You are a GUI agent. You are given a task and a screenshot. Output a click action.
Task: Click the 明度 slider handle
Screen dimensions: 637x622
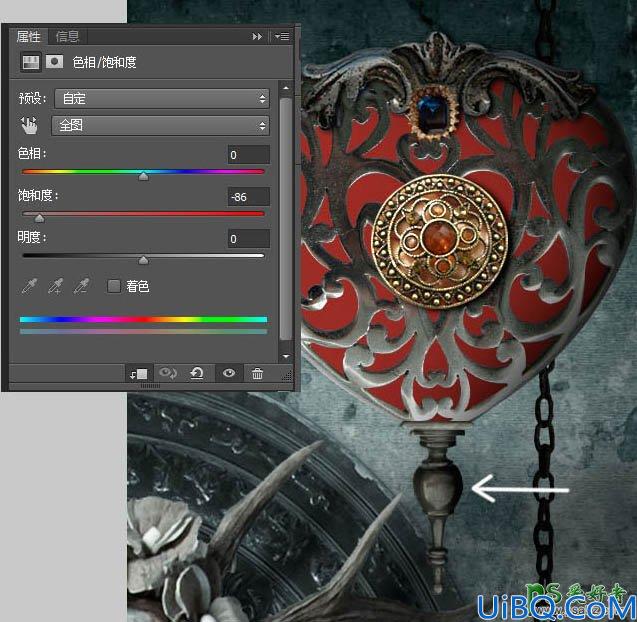pos(143,260)
